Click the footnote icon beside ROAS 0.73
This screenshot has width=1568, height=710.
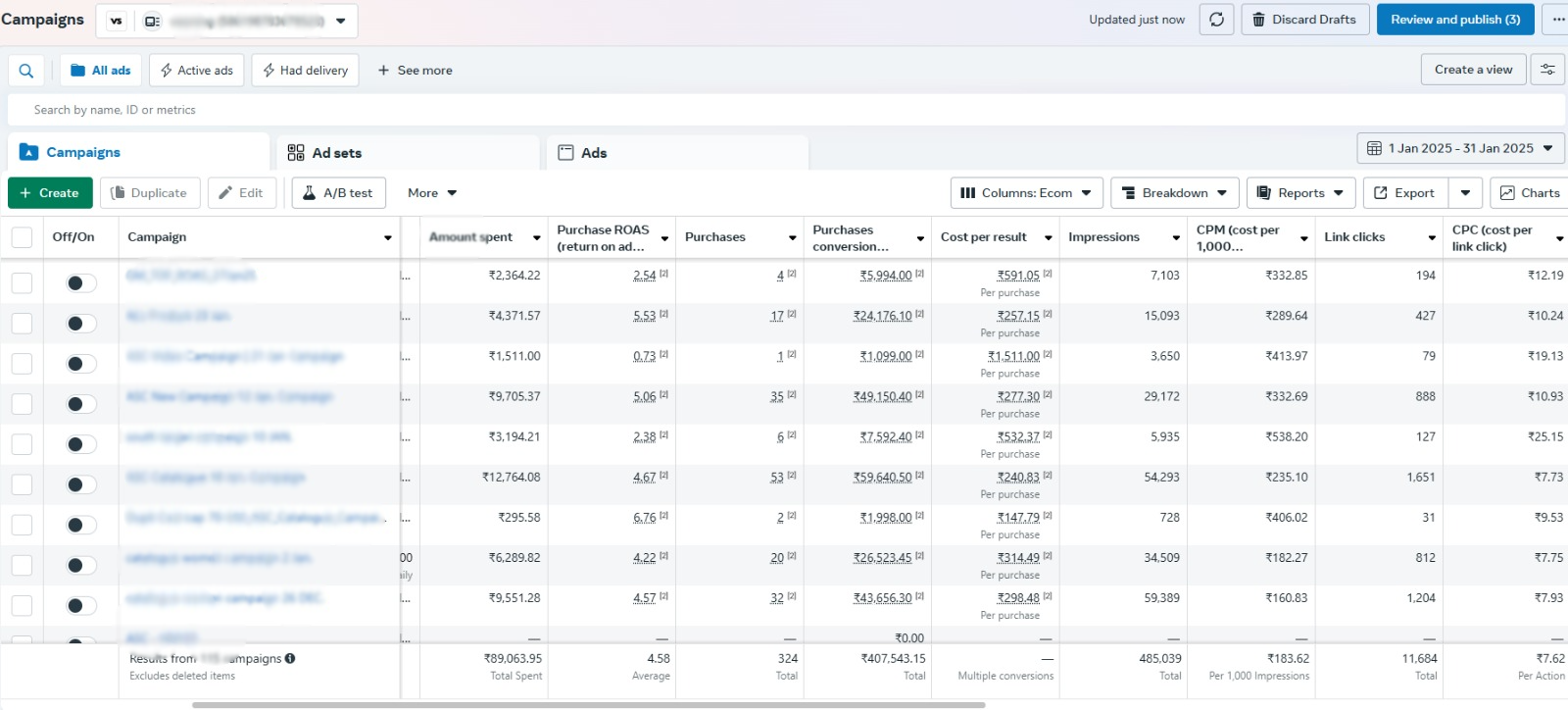pos(664,354)
